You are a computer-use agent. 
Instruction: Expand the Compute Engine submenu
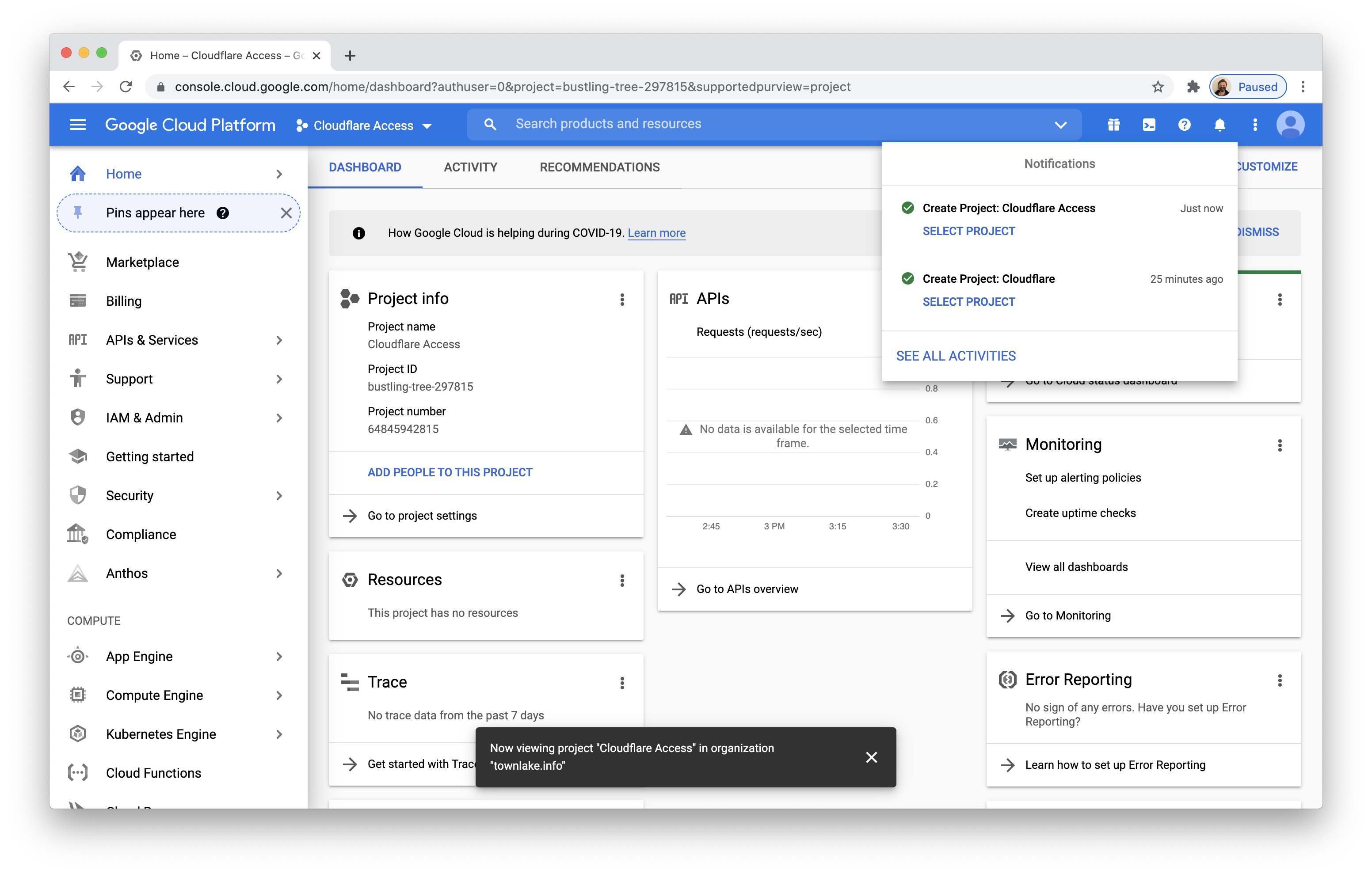[x=279, y=695]
